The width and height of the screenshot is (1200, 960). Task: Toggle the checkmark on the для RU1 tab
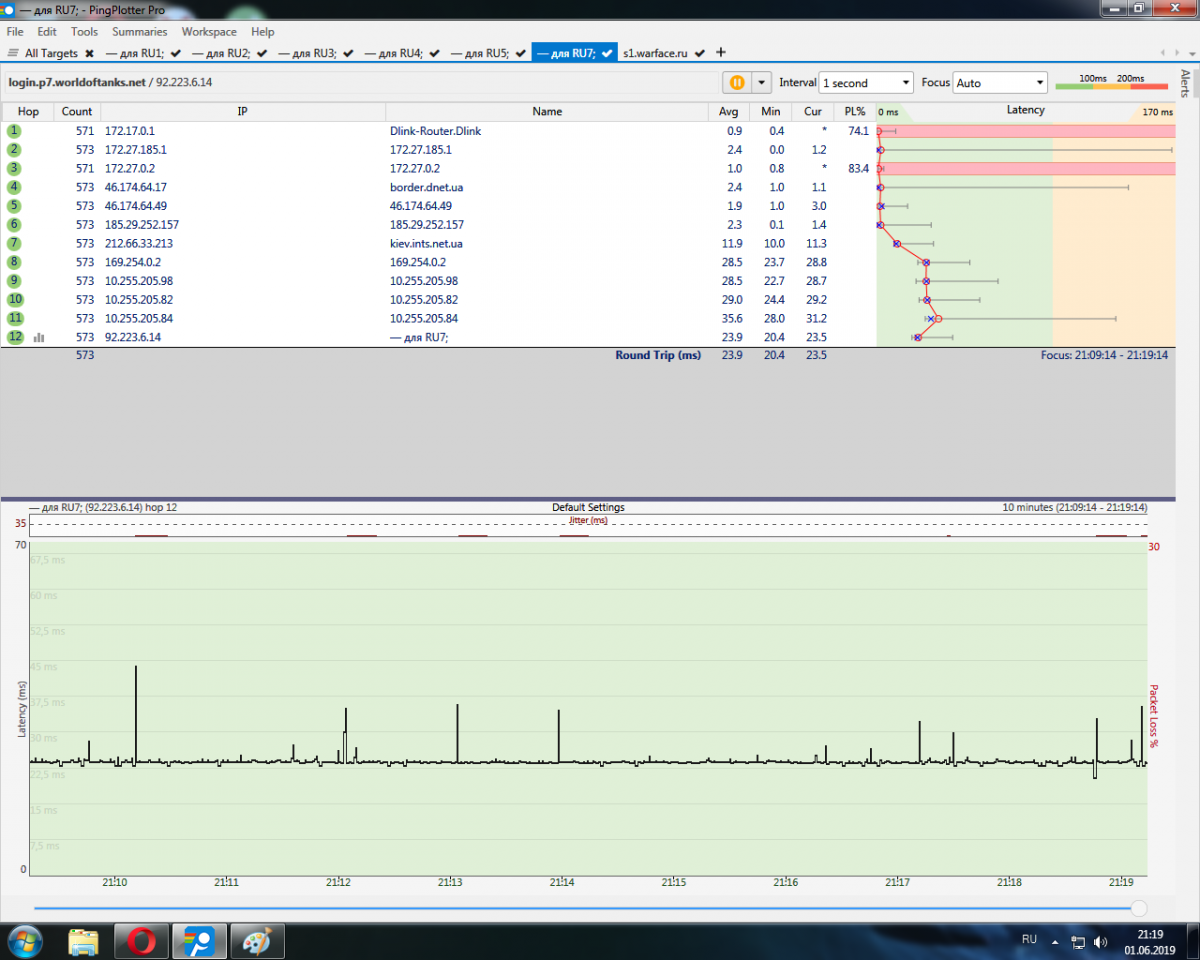click(x=175, y=53)
